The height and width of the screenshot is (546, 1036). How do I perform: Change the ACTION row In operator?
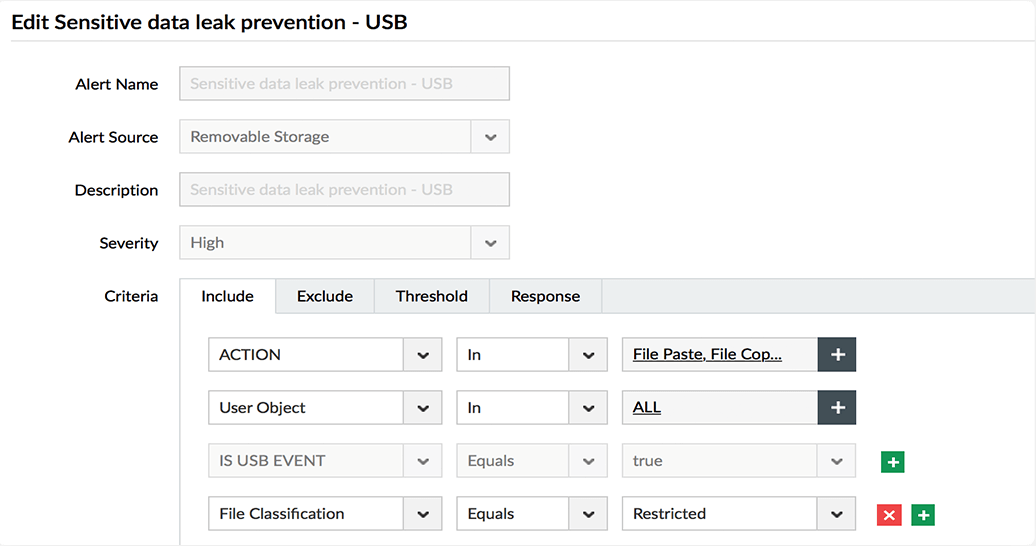pyautogui.click(x=588, y=355)
